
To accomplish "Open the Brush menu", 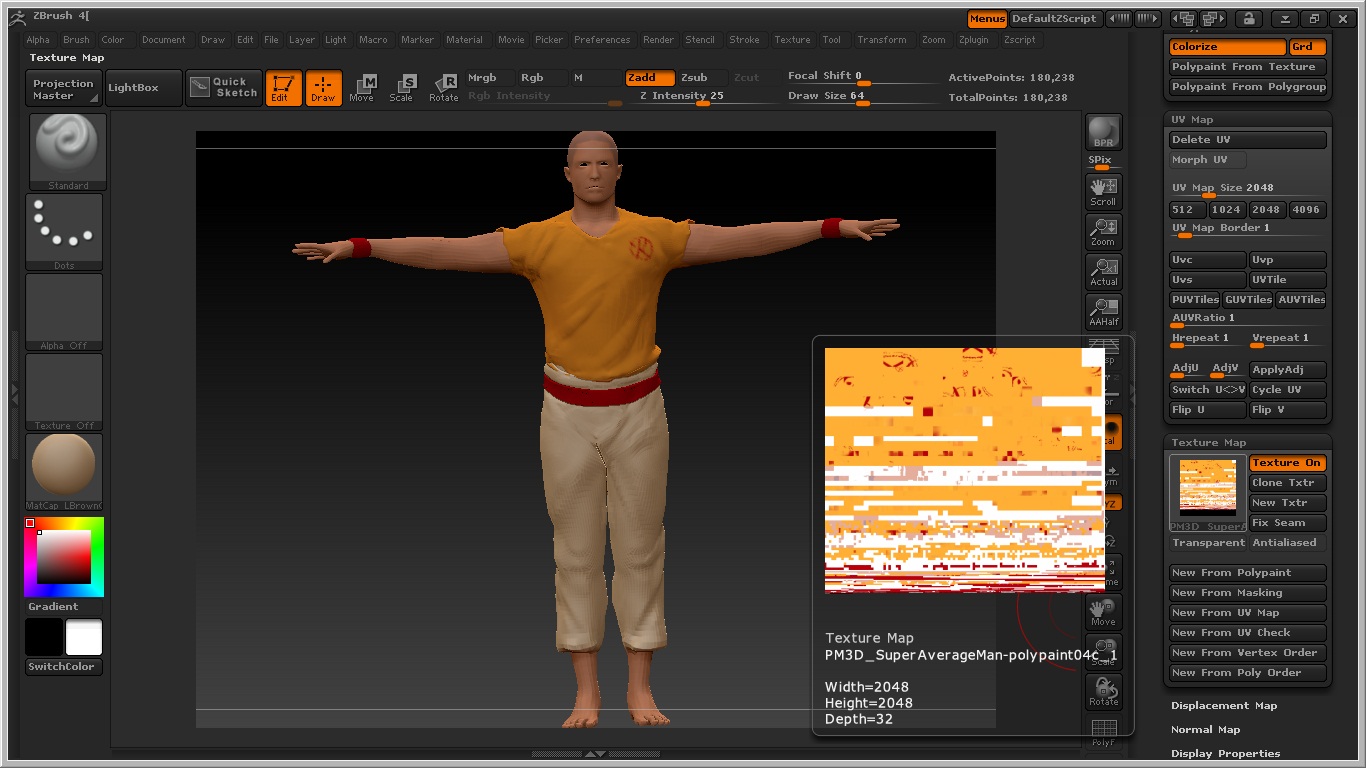I will click(76, 40).
